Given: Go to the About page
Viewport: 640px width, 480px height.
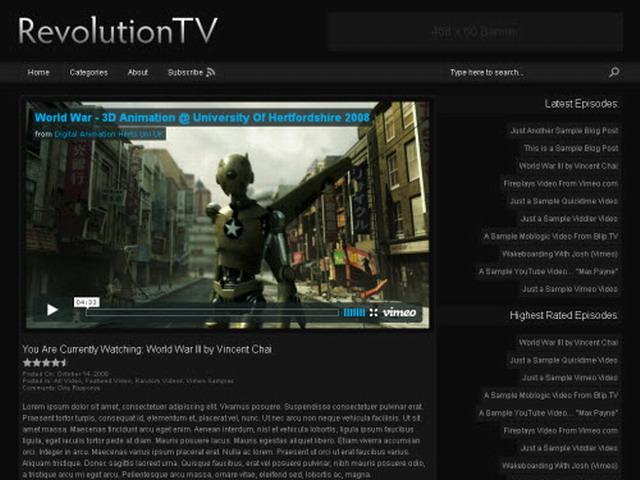Looking at the screenshot, I should click(138, 73).
